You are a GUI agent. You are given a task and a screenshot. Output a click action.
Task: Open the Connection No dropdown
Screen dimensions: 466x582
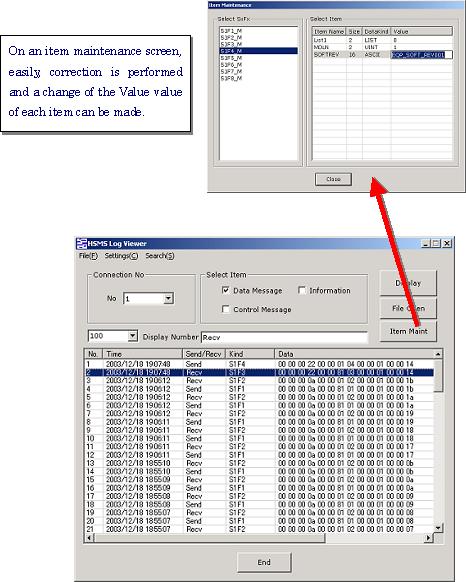click(x=168, y=298)
